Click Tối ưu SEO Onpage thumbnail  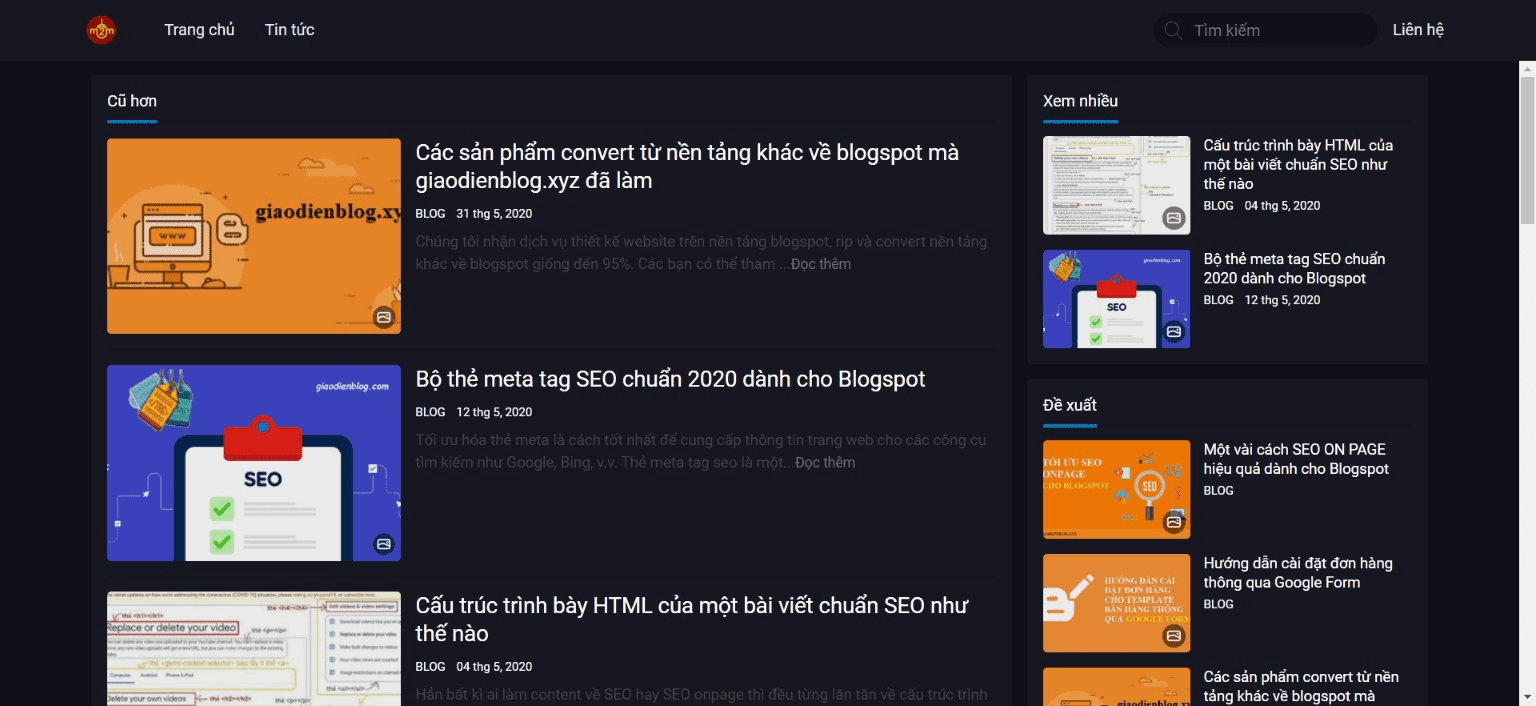[1116, 489]
